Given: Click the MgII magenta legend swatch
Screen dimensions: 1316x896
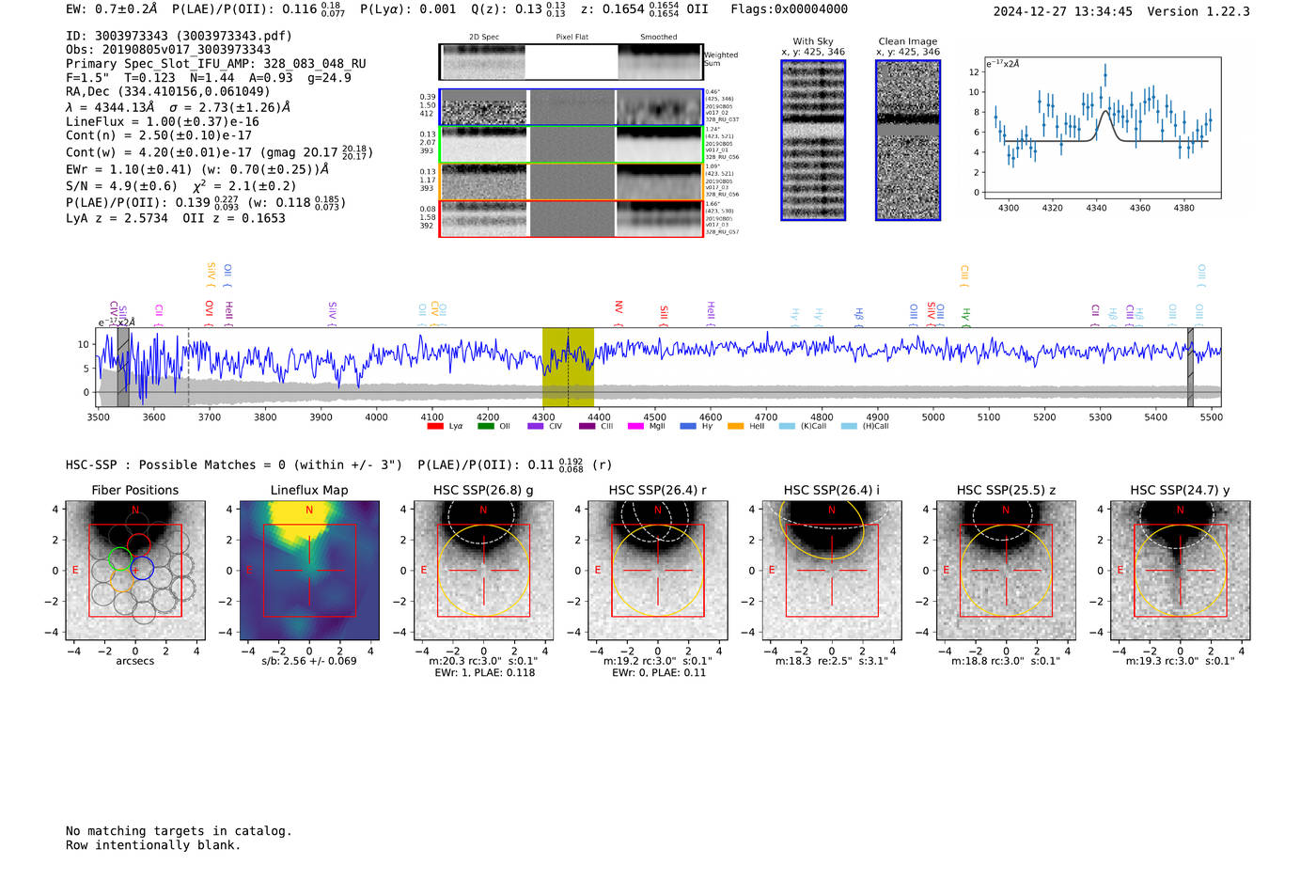Looking at the screenshot, I should (635, 427).
